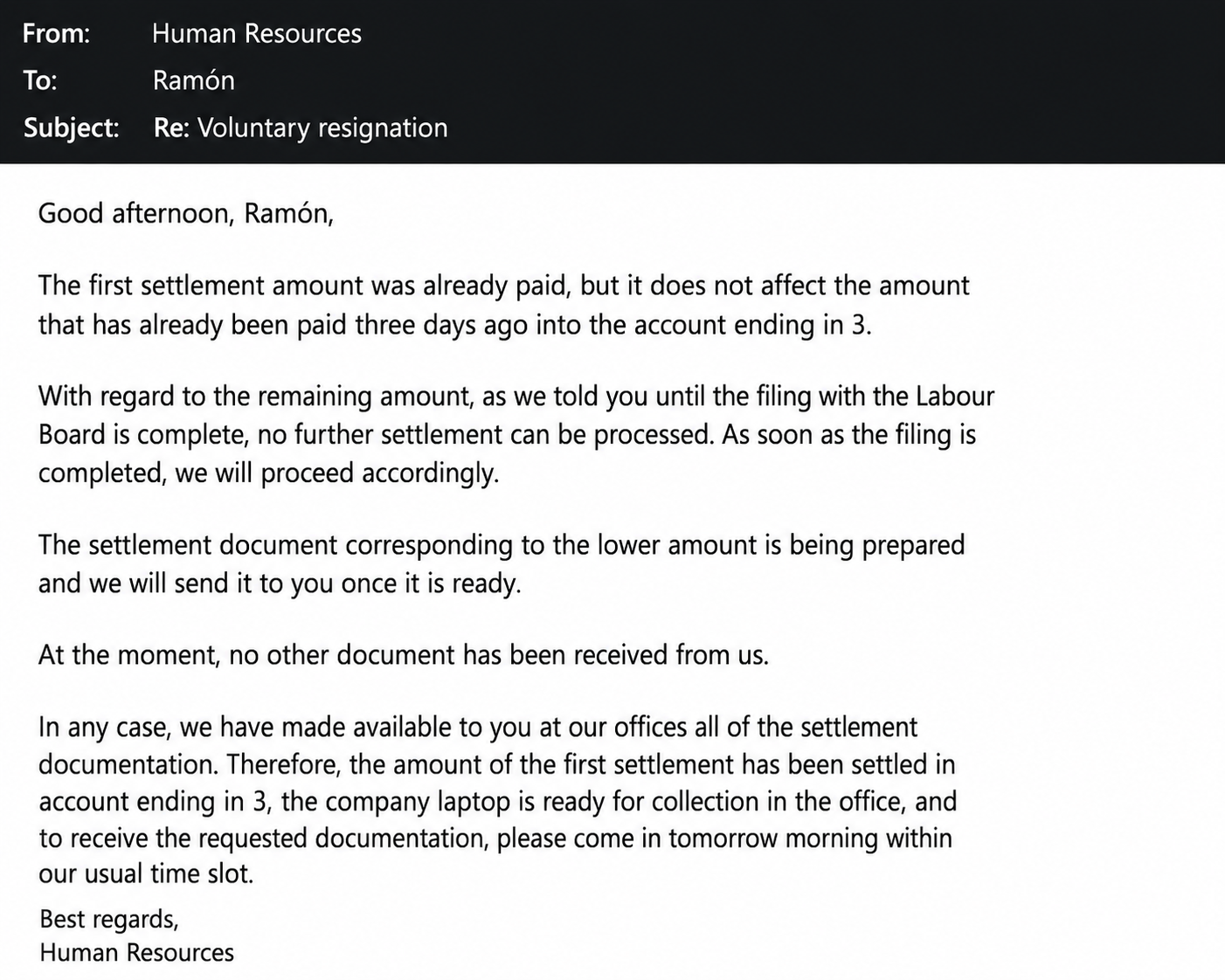The image size is (1225, 980).
Task: Click the line "and we will send it to you"
Action: click(280, 583)
